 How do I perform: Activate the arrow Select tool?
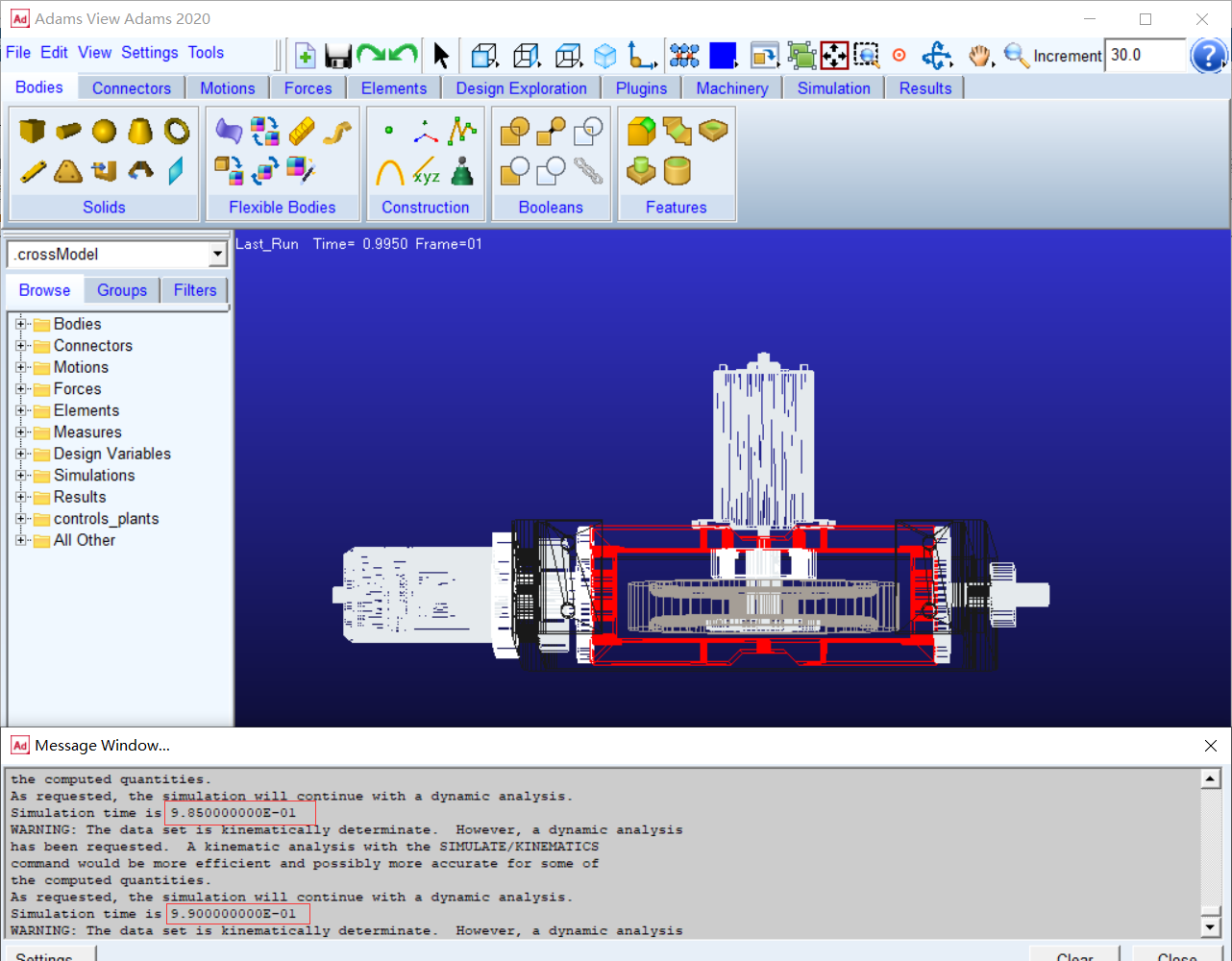[x=441, y=56]
